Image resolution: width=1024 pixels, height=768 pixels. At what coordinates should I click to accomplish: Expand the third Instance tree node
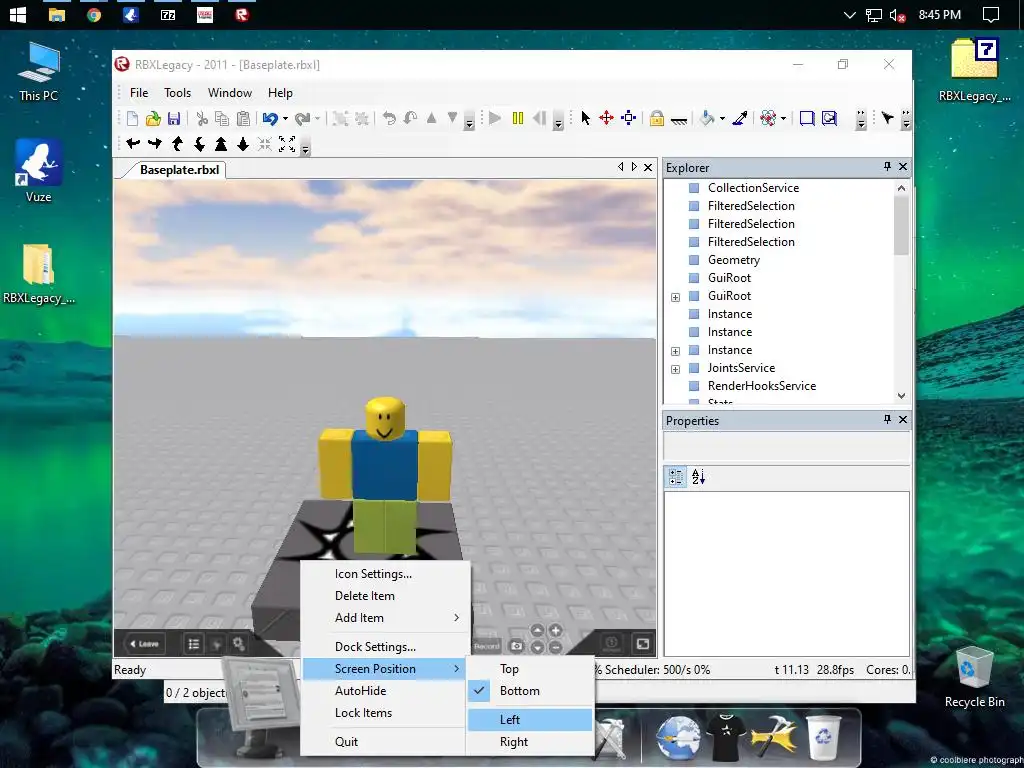[x=675, y=351]
